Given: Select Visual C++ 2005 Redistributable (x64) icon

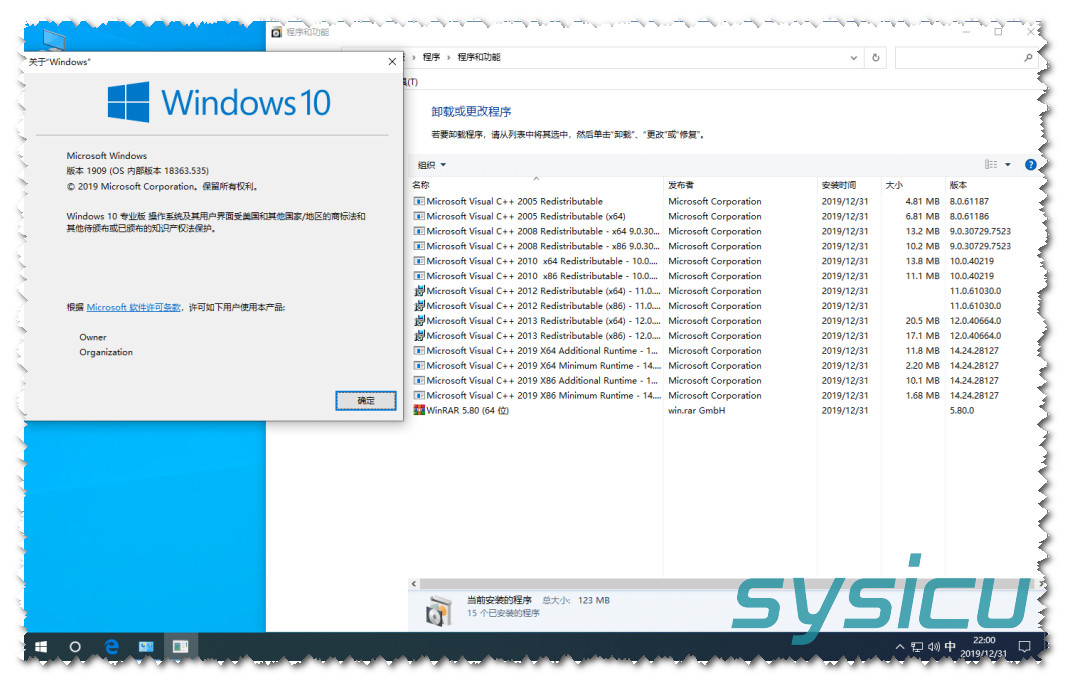Looking at the screenshot, I should [x=419, y=216].
